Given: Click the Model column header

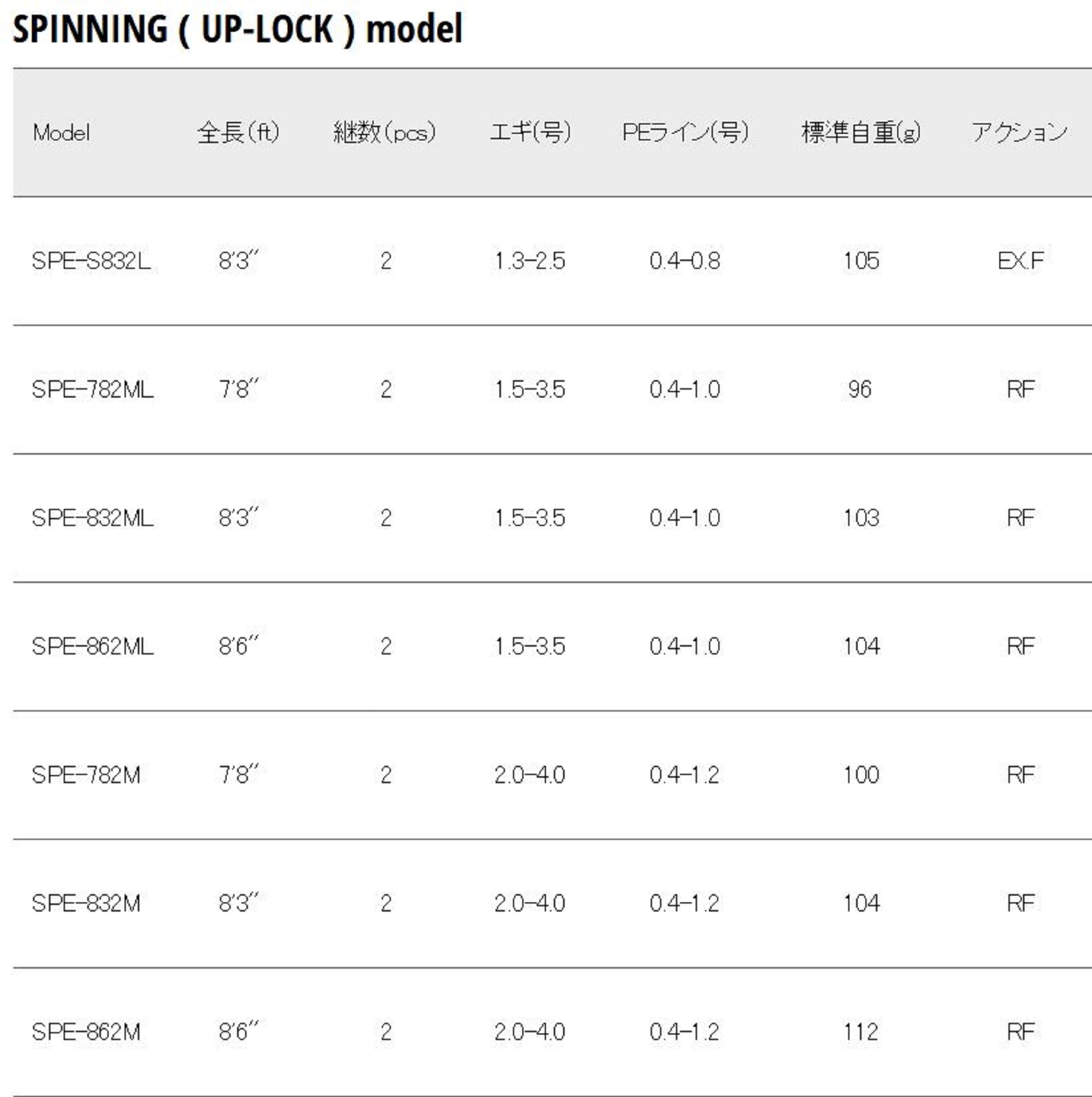Looking at the screenshot, I should [61, 133].
